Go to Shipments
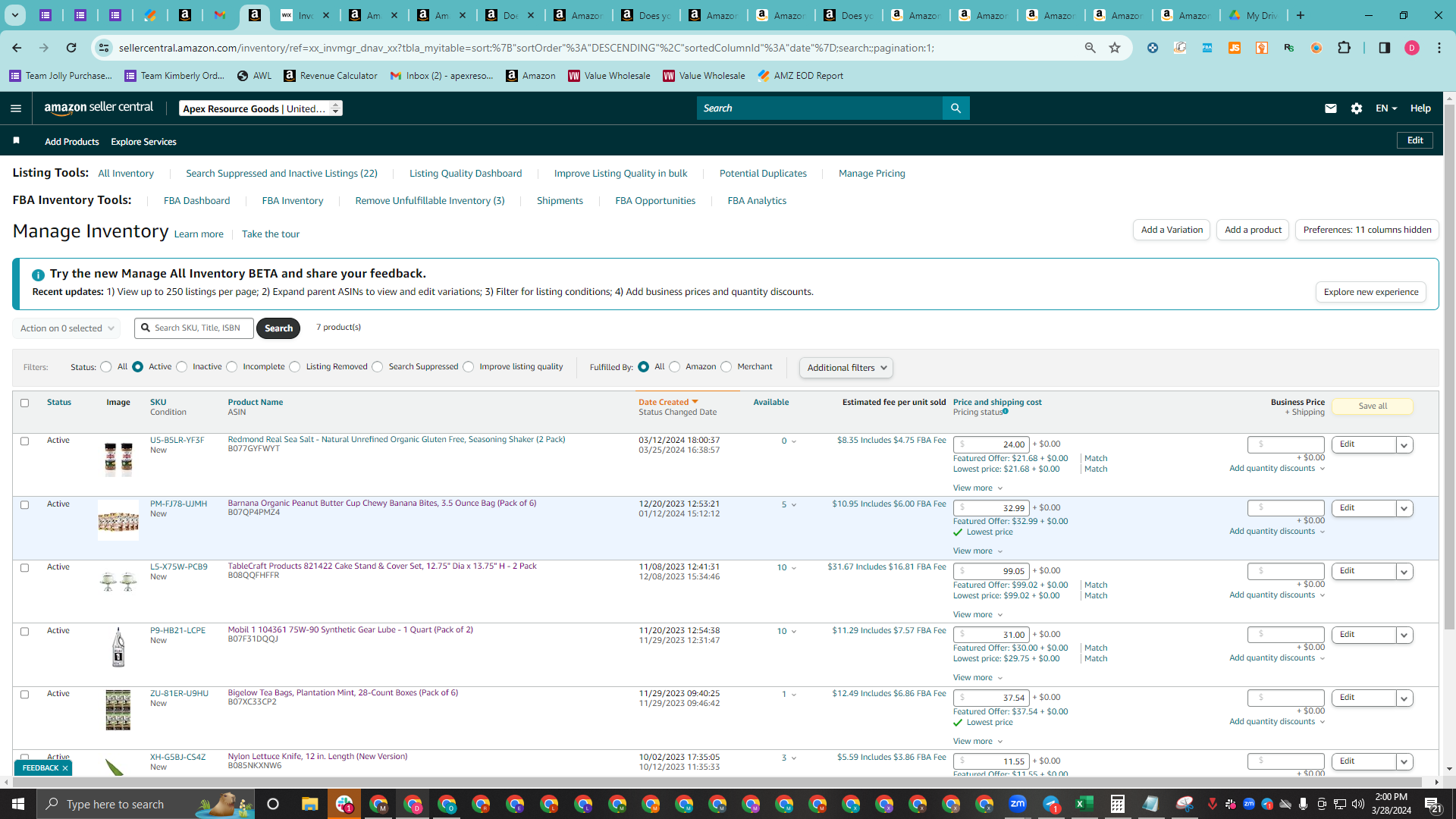The width and height of the screenshot is (1456, 819). 560,201
